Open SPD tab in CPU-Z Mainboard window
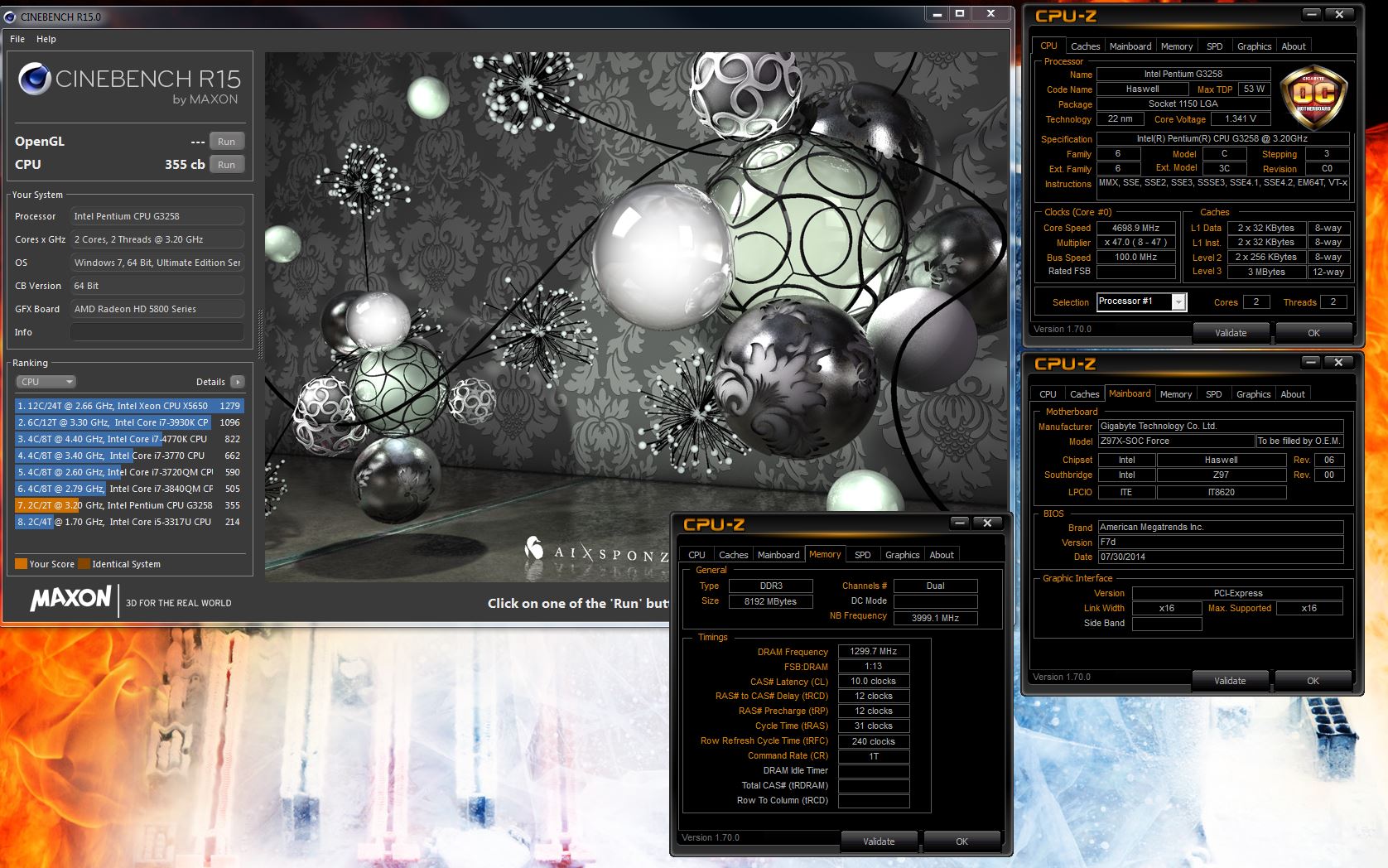The height and width of the screenshot is (868, 1388). tap(1213, 394)
